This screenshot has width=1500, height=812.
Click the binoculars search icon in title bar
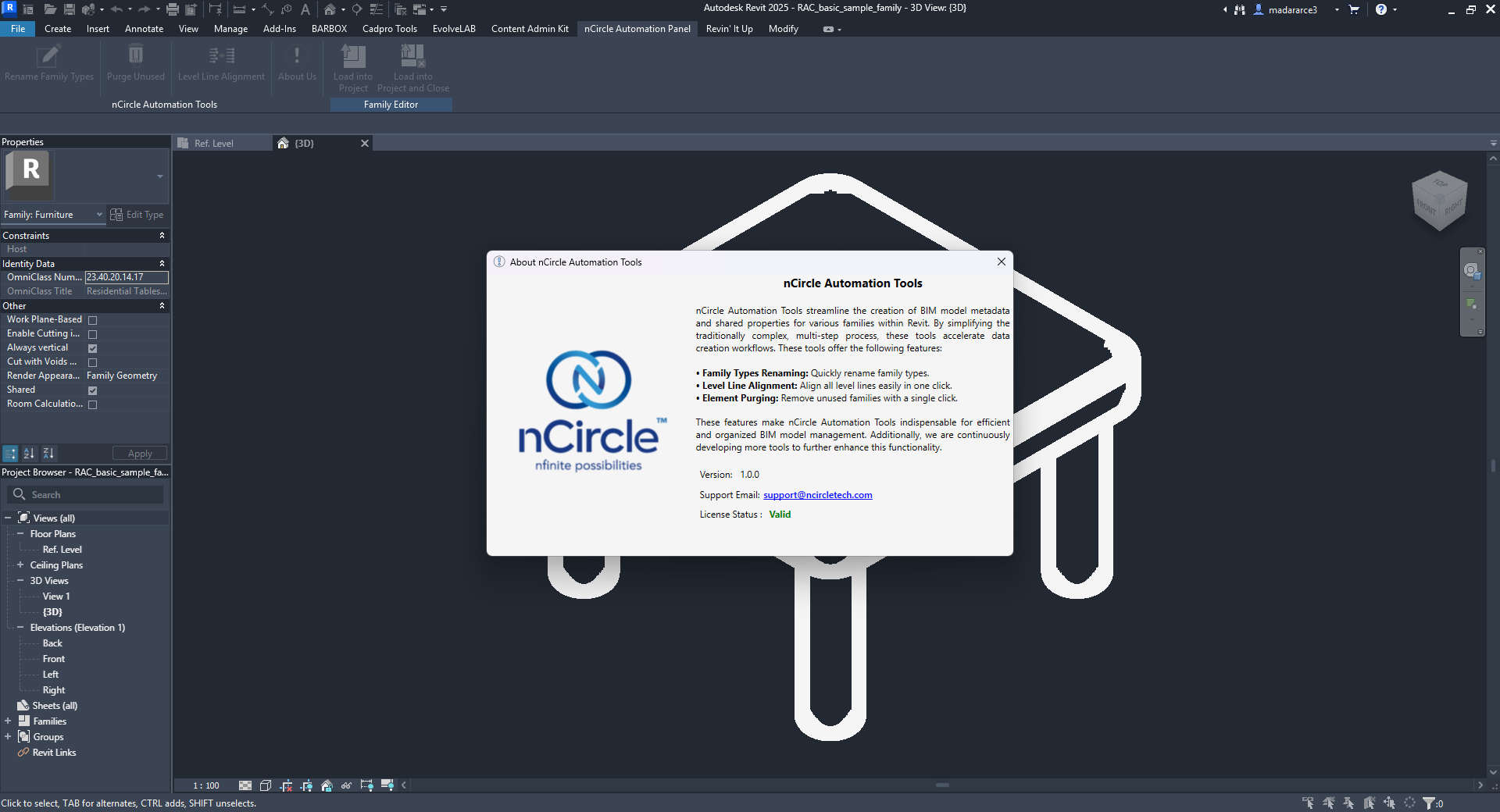(1240, 9)
